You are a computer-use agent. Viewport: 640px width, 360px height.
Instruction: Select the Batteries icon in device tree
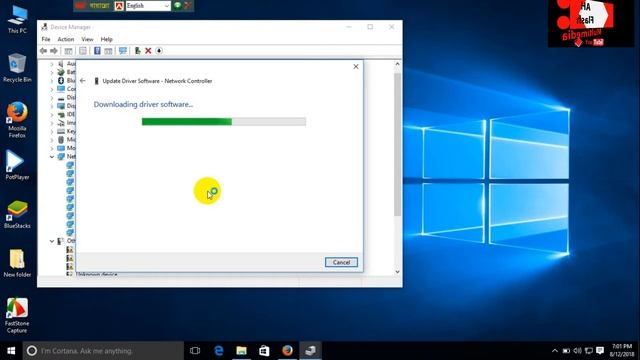[x=61, y=72]
